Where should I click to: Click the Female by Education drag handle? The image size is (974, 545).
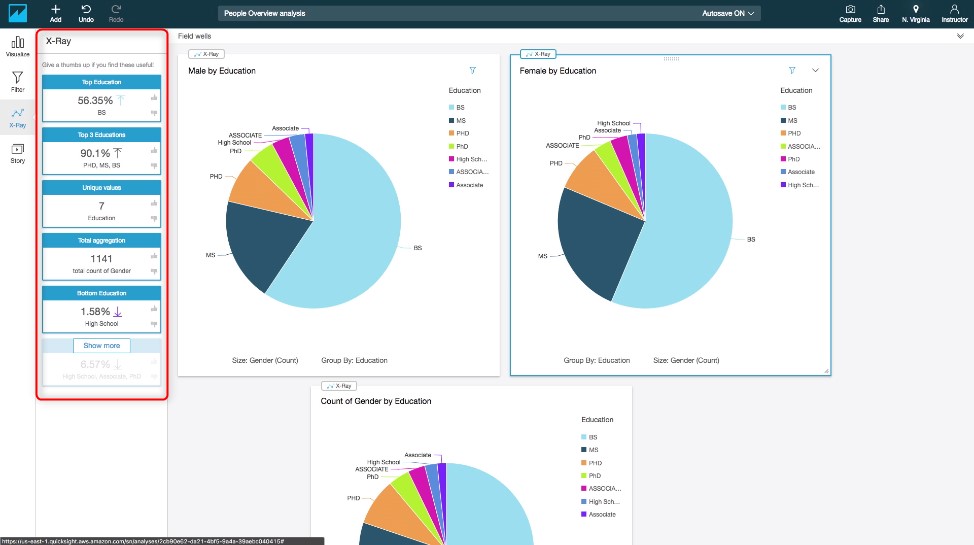(671, 58)
